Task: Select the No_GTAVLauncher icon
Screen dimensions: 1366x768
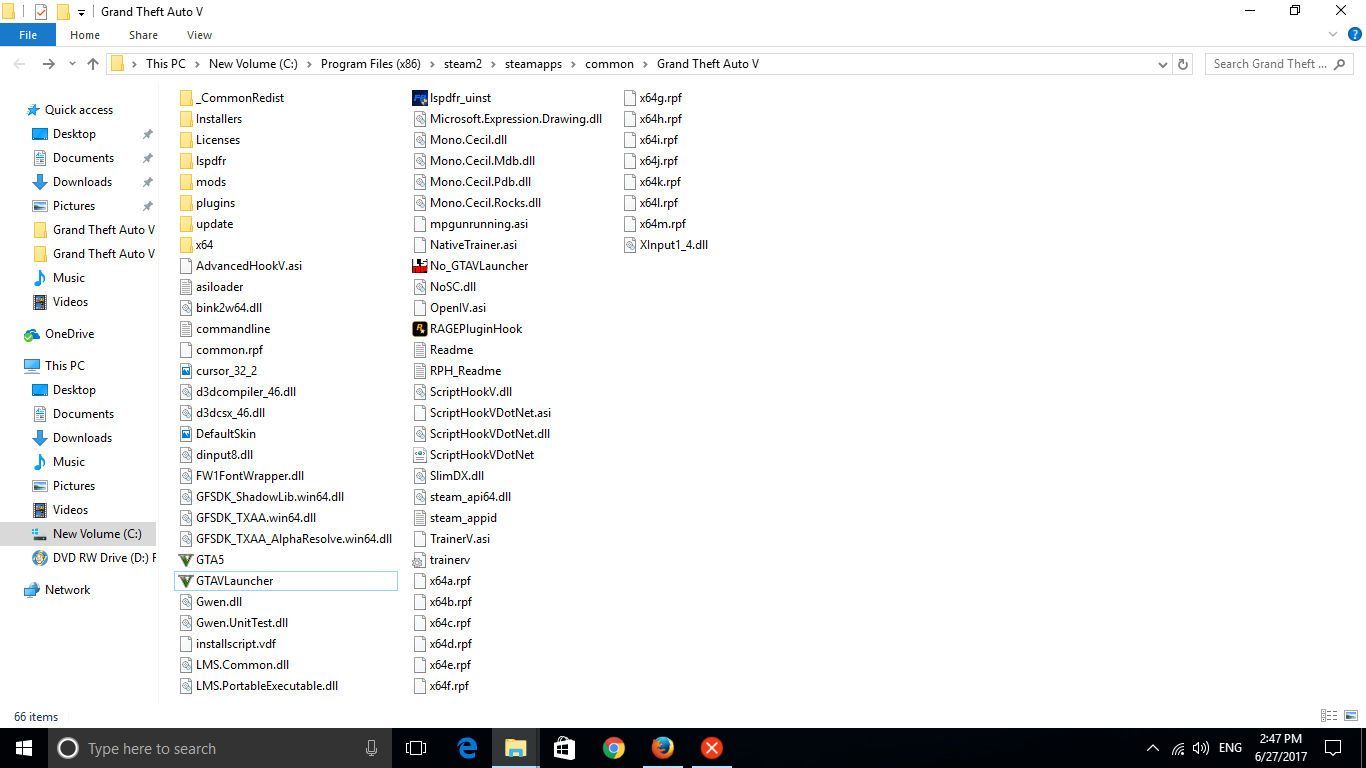Action: (420, 266)
